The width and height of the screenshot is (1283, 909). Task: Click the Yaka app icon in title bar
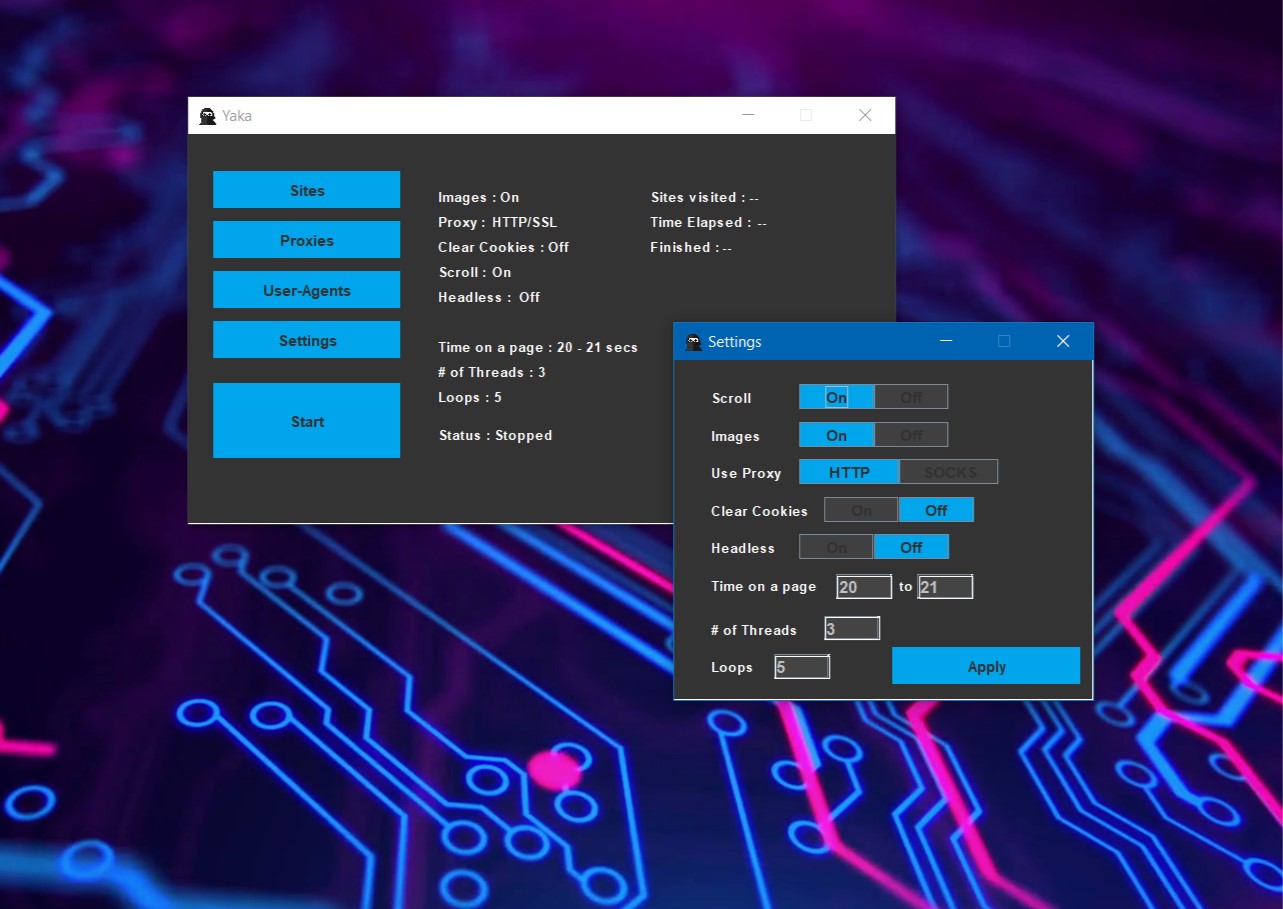tap(208, 116)
